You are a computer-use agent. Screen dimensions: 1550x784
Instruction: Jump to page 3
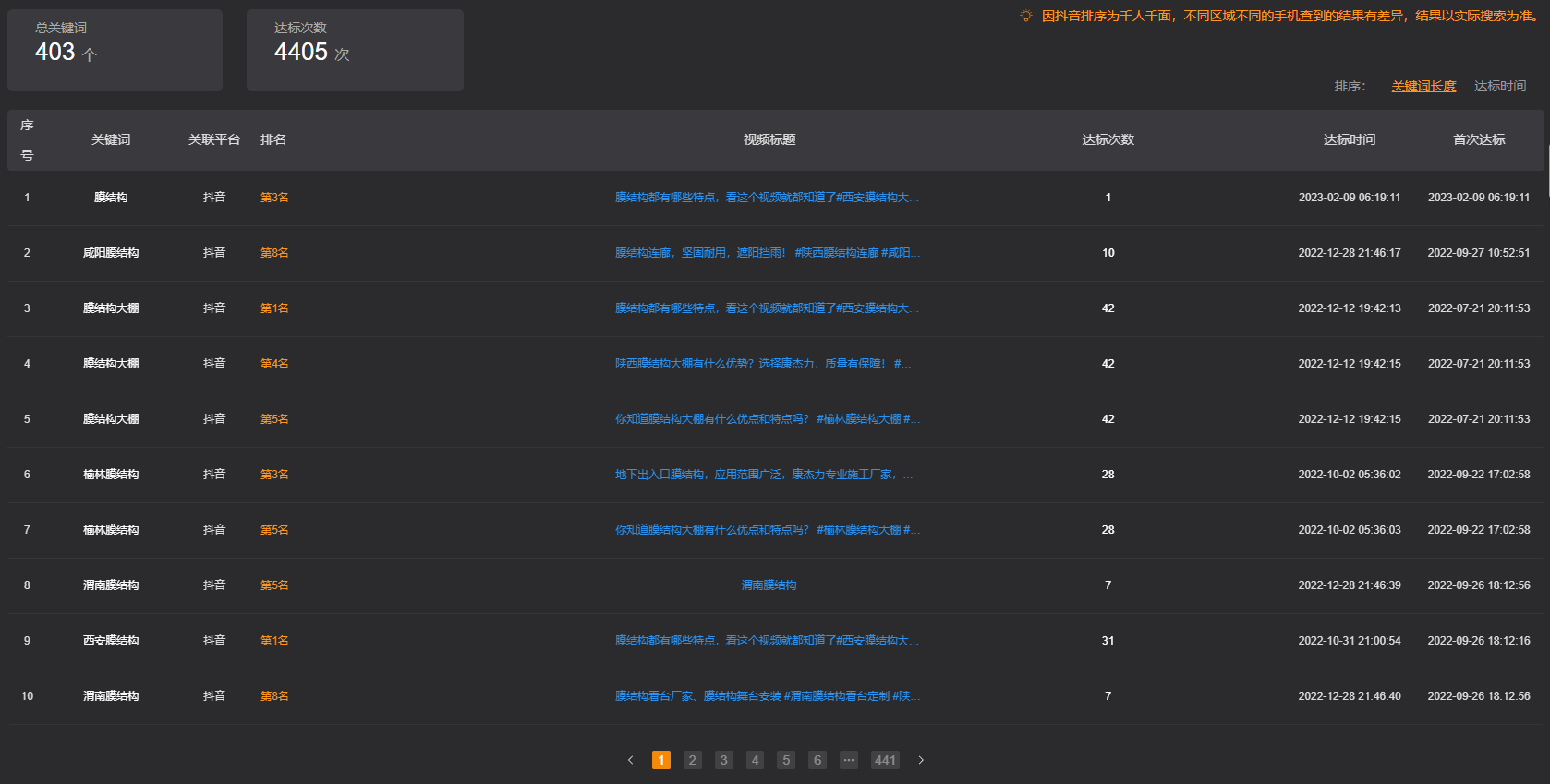pos(724,760)
